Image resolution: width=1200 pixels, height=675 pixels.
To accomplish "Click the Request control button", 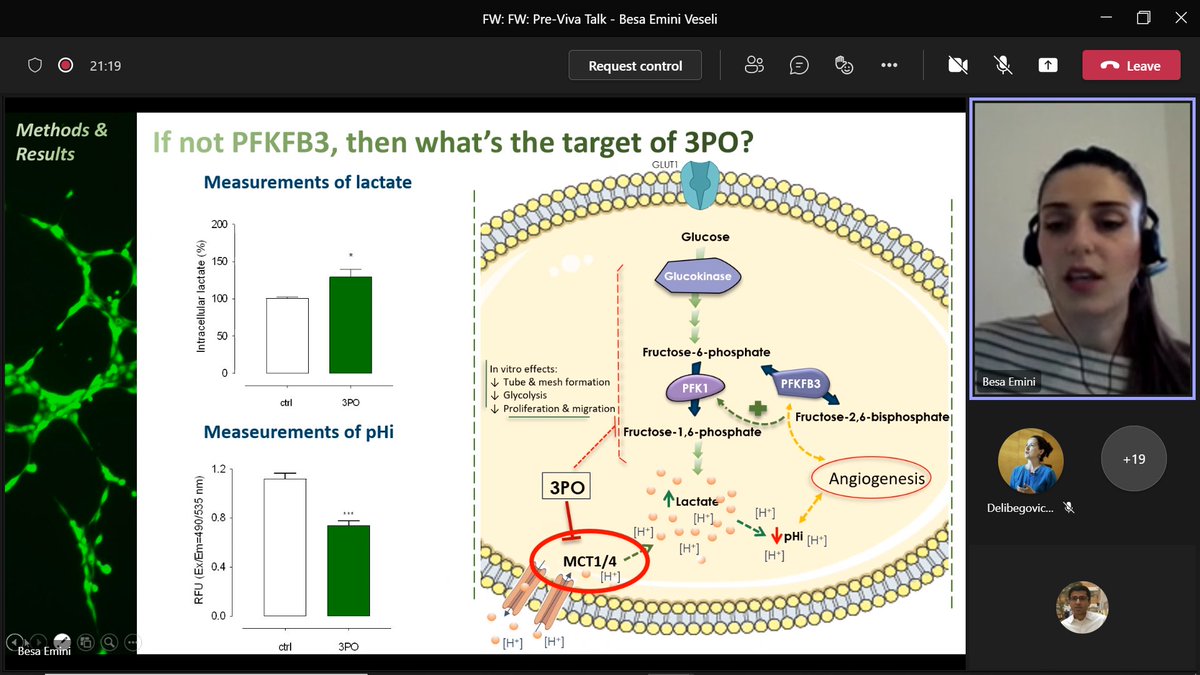I will (635, 66).
